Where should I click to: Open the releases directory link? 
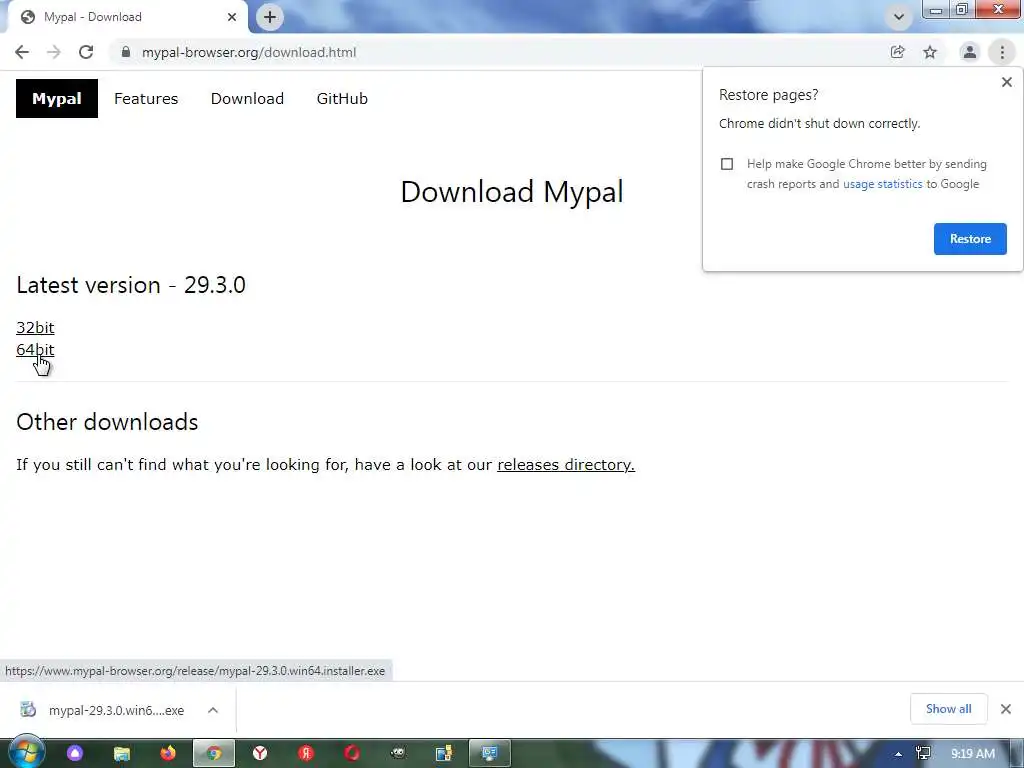click(x=566, y=464)
